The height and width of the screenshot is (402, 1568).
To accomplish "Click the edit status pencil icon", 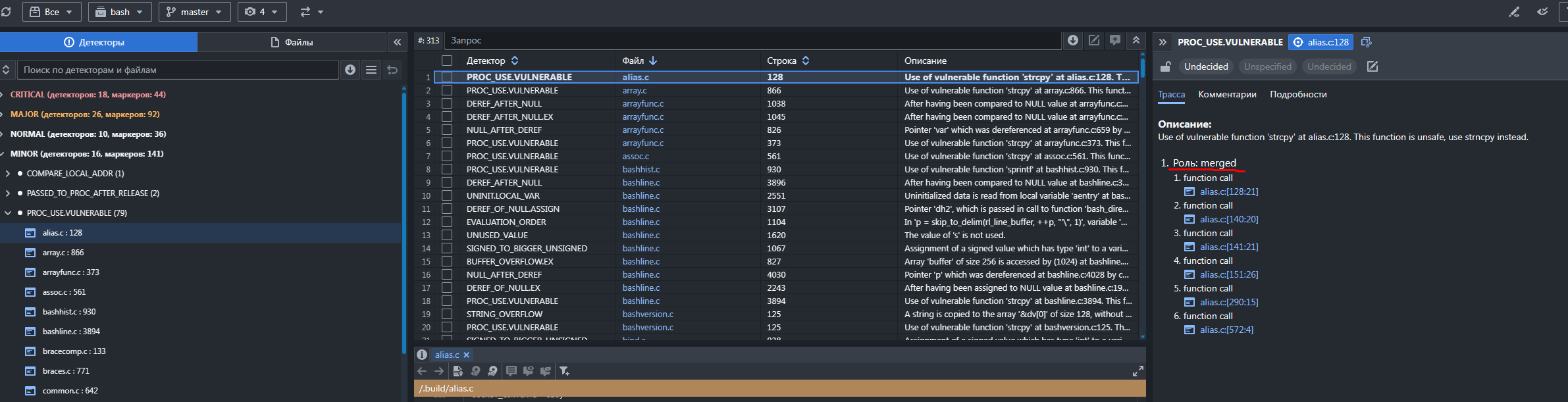I will [x=1372, y=66].
